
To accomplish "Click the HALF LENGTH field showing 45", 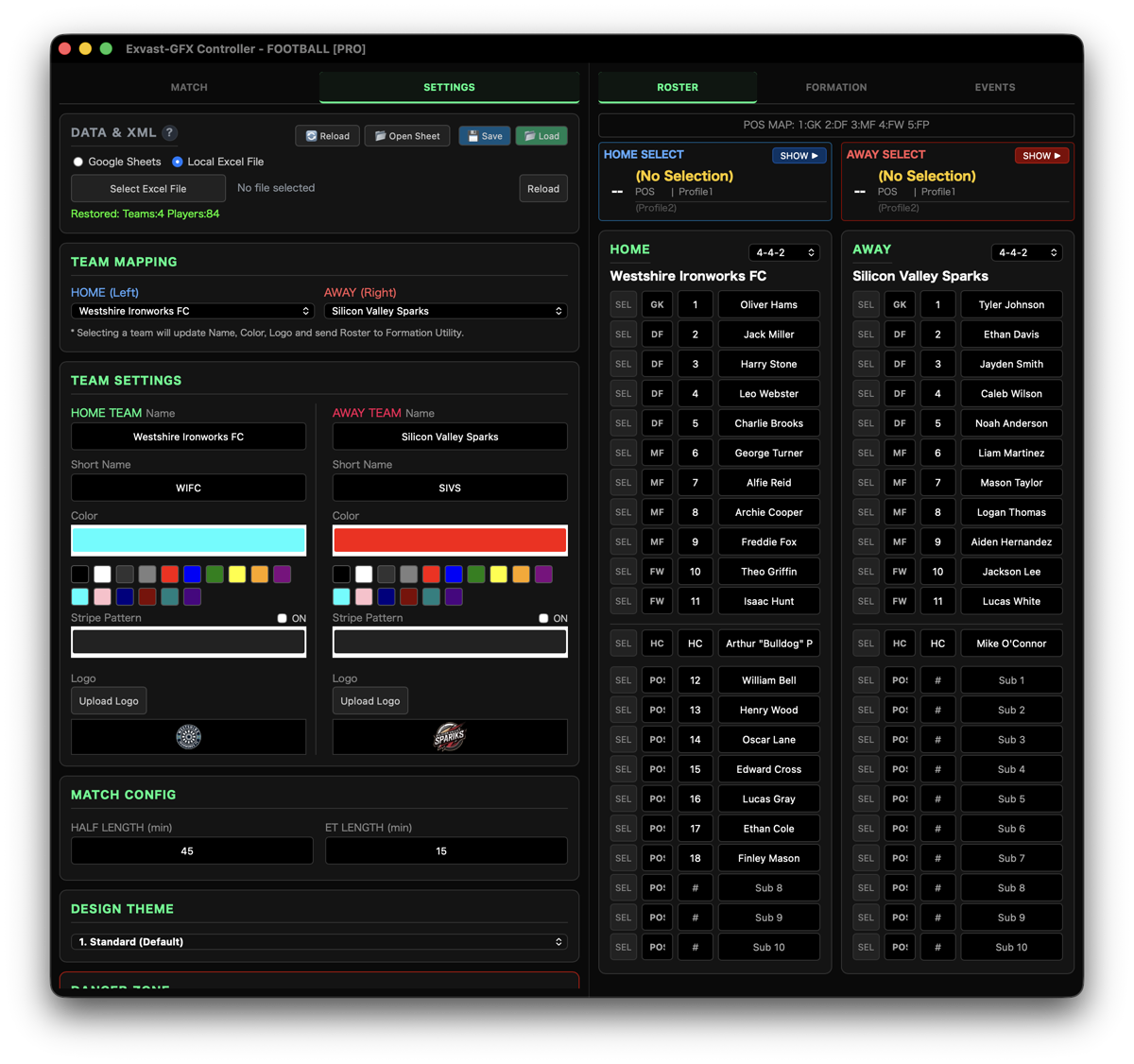I will tap(192, 850).
